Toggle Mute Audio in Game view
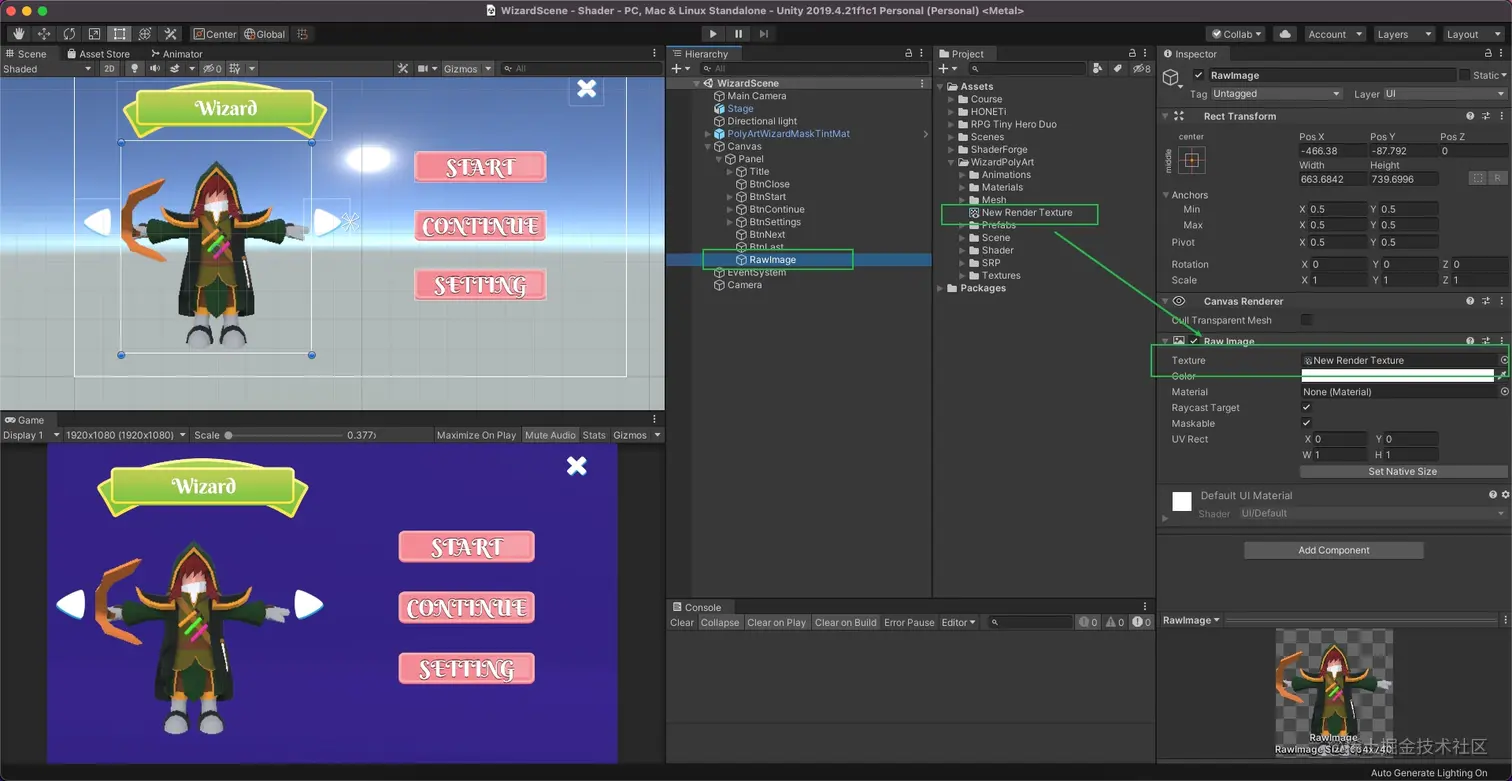1512x781 pixels. (551, 435)
